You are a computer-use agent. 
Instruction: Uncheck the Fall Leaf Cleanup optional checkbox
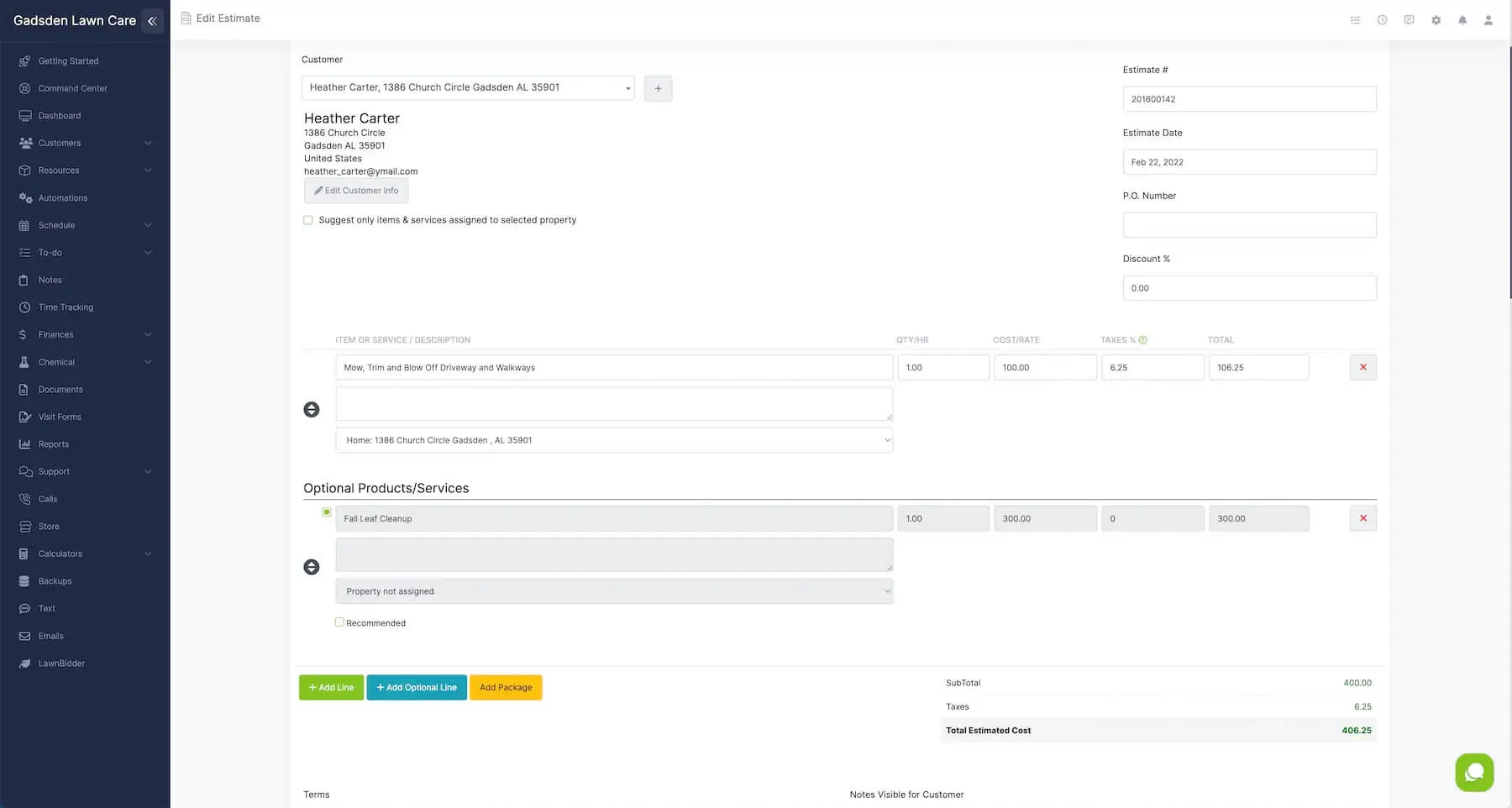(x=327, y=512)
